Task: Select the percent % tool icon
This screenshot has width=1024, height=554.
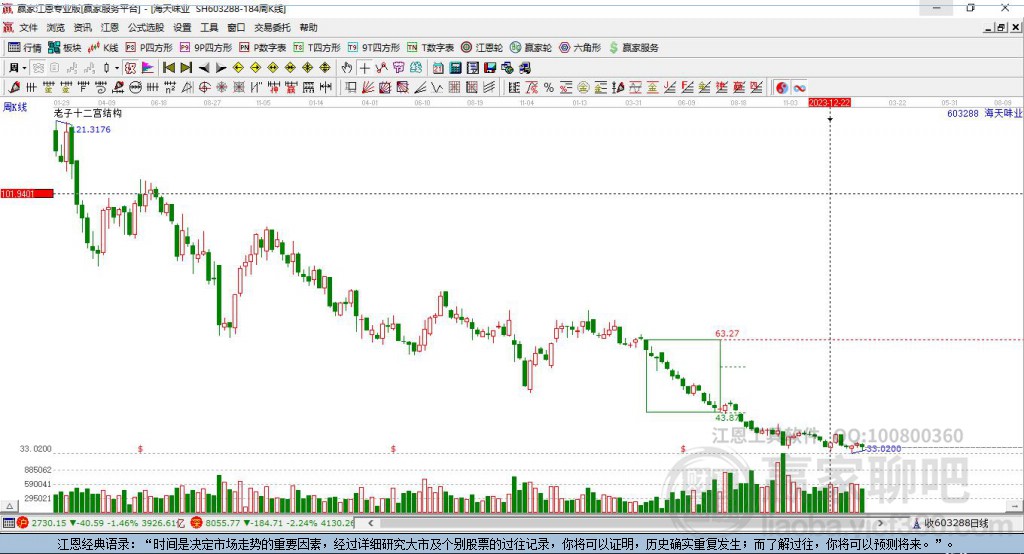Action: pyautogui.click(x=549, y=88)
